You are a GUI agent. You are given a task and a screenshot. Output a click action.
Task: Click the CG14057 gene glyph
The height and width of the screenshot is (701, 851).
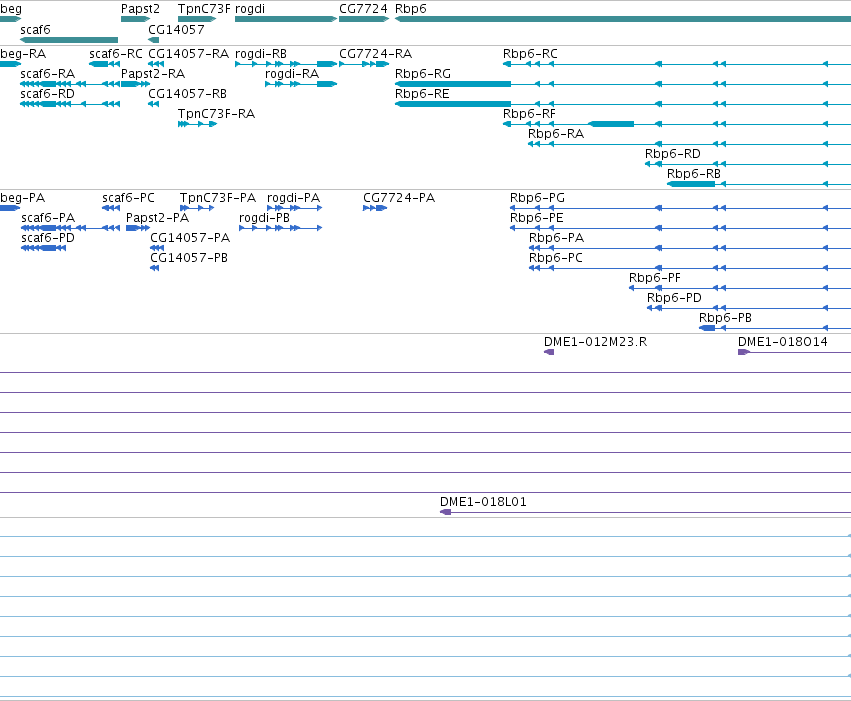154,40
